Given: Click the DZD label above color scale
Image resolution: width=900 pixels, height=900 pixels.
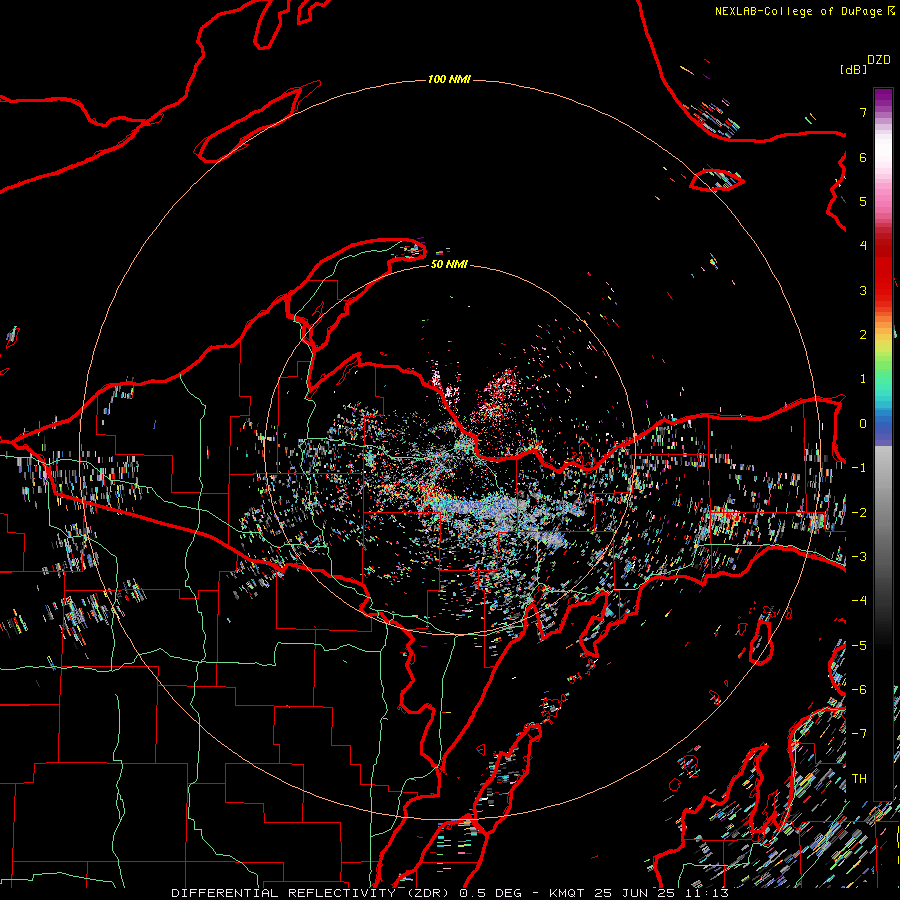Looking at the screenshot, I should tap(879, 60).
